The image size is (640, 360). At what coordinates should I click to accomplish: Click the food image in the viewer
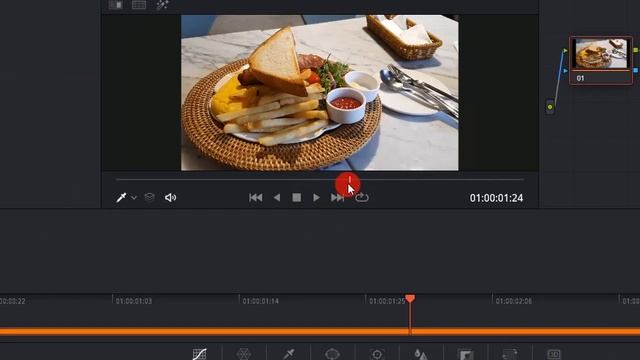point(320,93)
